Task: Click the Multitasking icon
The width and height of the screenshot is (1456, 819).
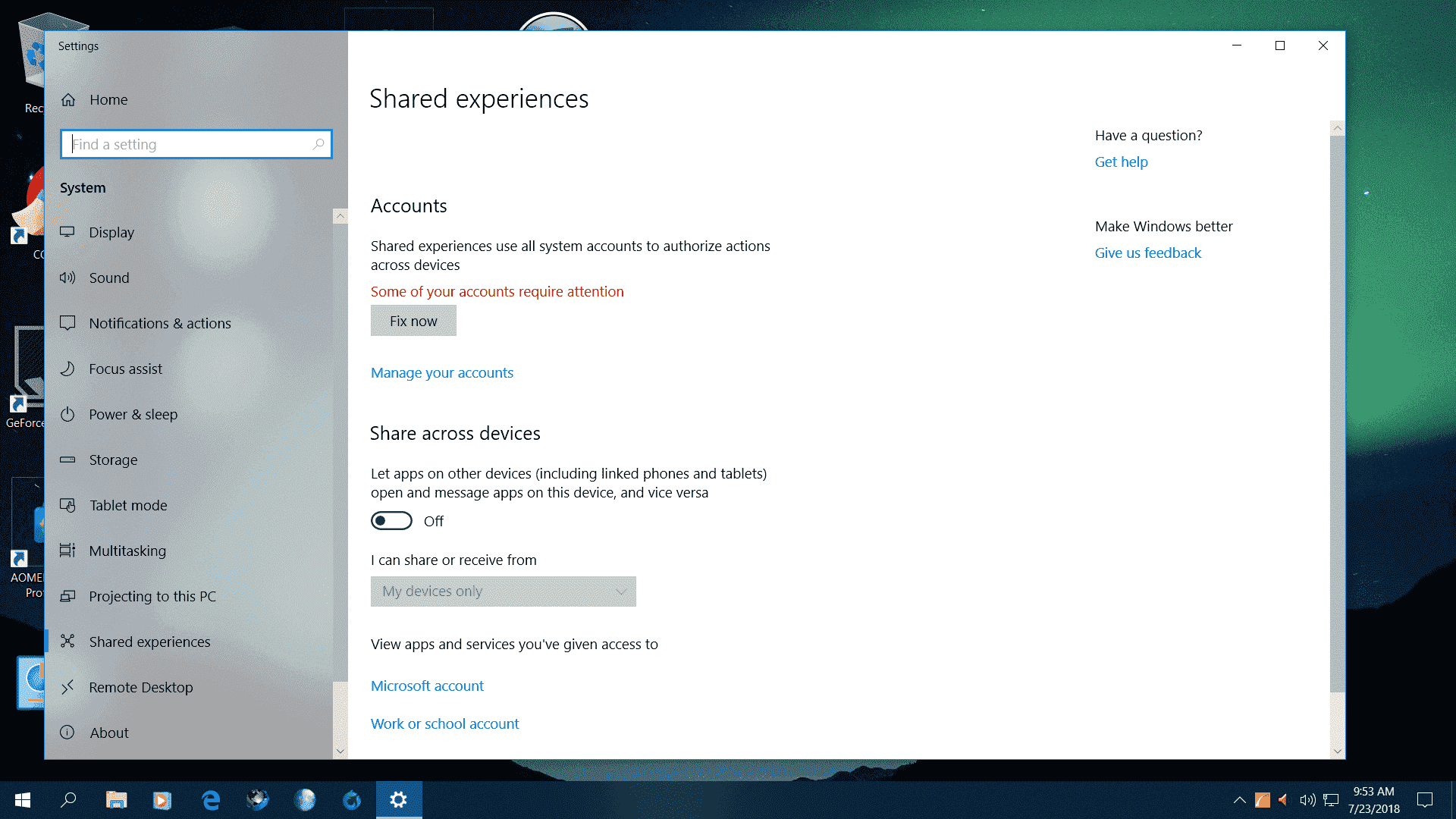Action: [x=67, y=551]
